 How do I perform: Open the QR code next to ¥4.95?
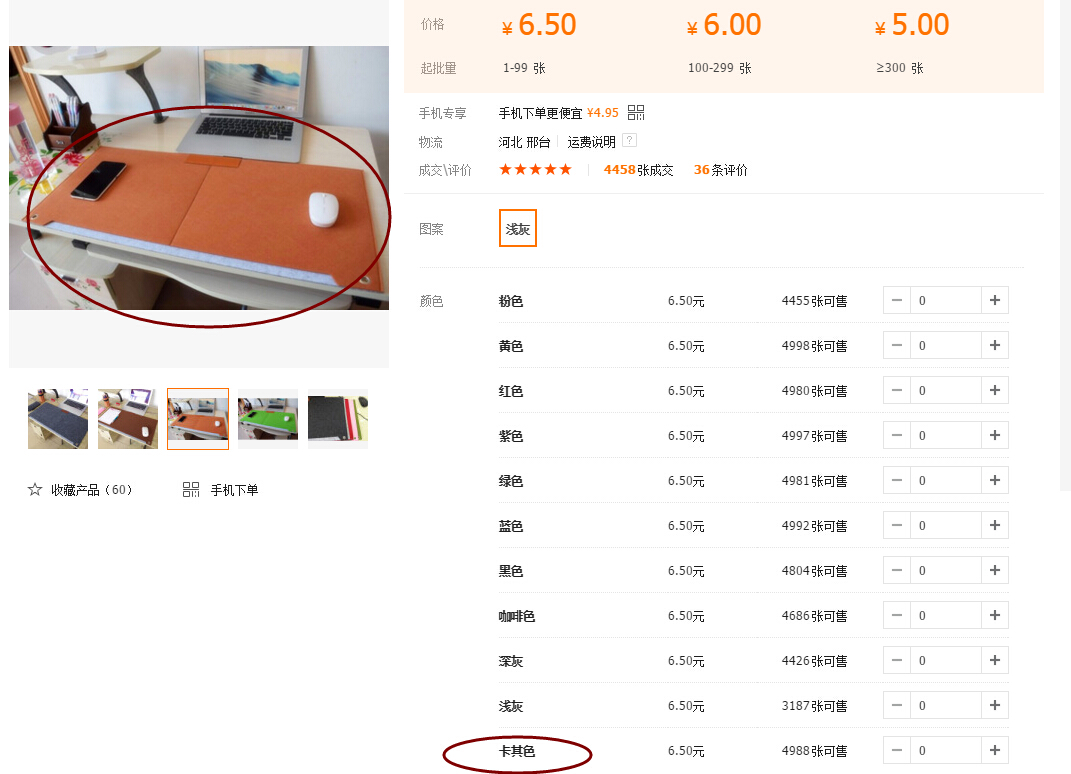(x=636, y=113)
